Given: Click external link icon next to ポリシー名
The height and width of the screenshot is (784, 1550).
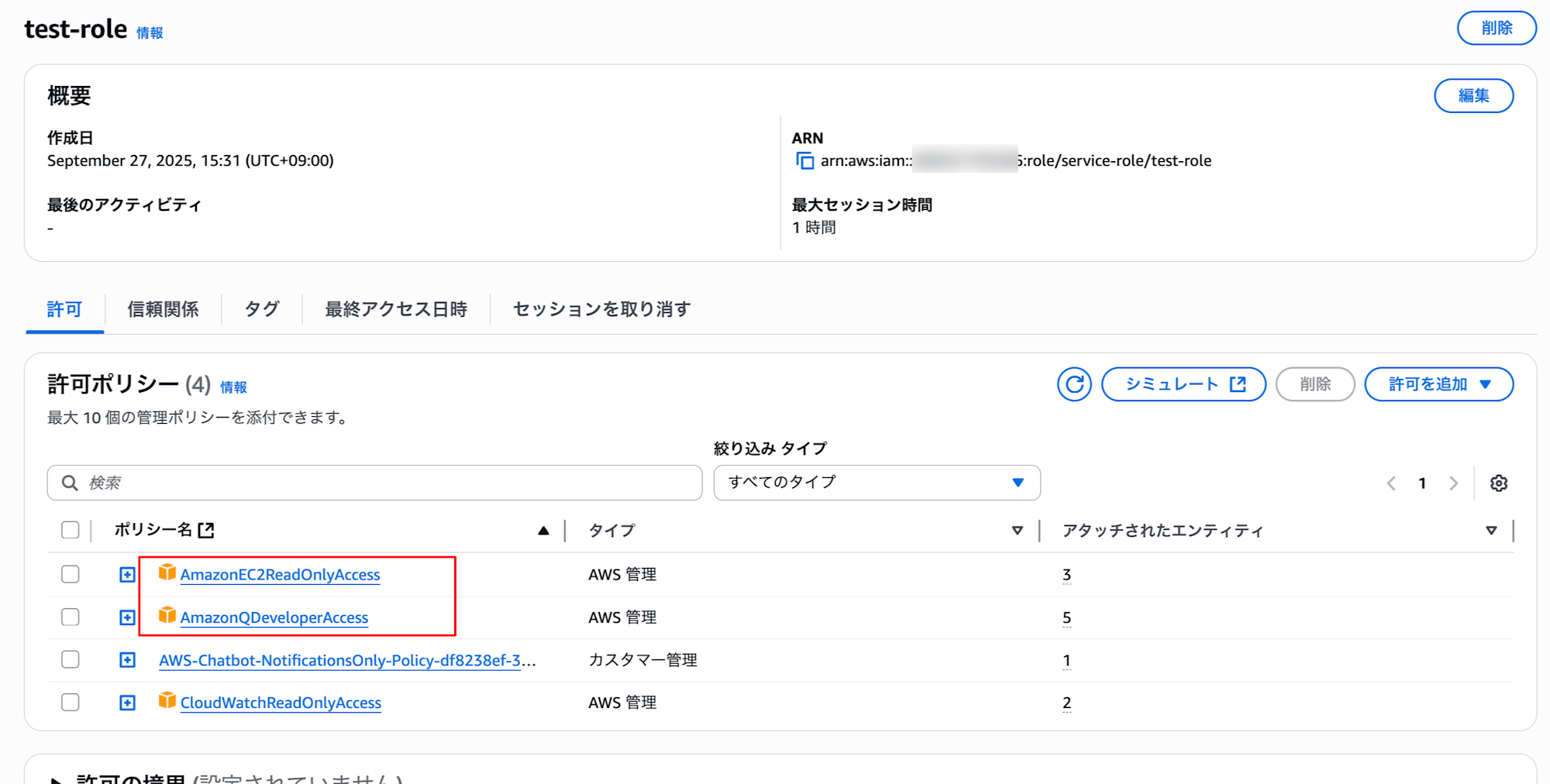Looking at the screenshot, I should point(206,531).
